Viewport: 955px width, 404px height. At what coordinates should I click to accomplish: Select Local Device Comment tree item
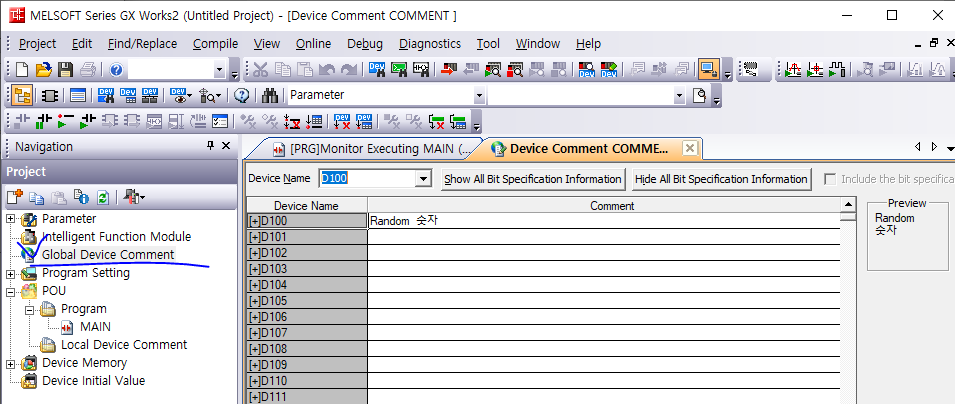click(124, 345)
